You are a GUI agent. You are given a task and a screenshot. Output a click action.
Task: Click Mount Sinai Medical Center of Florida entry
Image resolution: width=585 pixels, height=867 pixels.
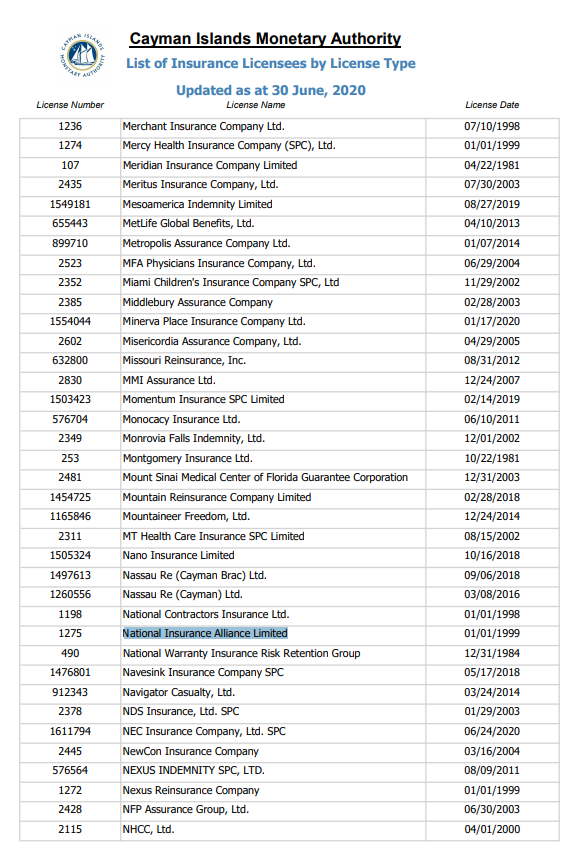click(x=265, y=478)
